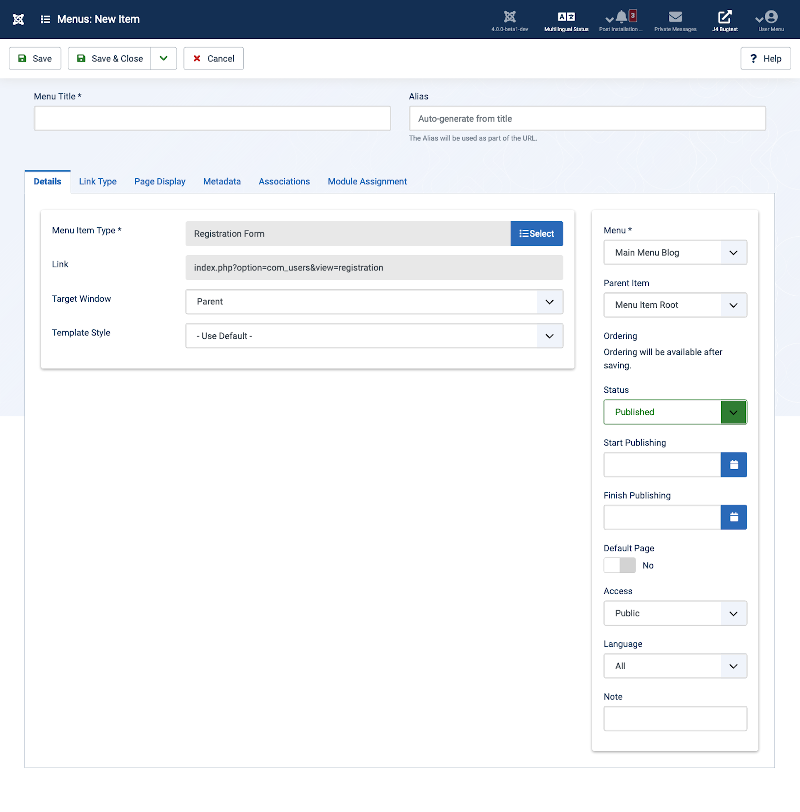The height and width of the screenshot is (812, 800).
Task: Open Start Publishing calendar picker
Action: 733,464
